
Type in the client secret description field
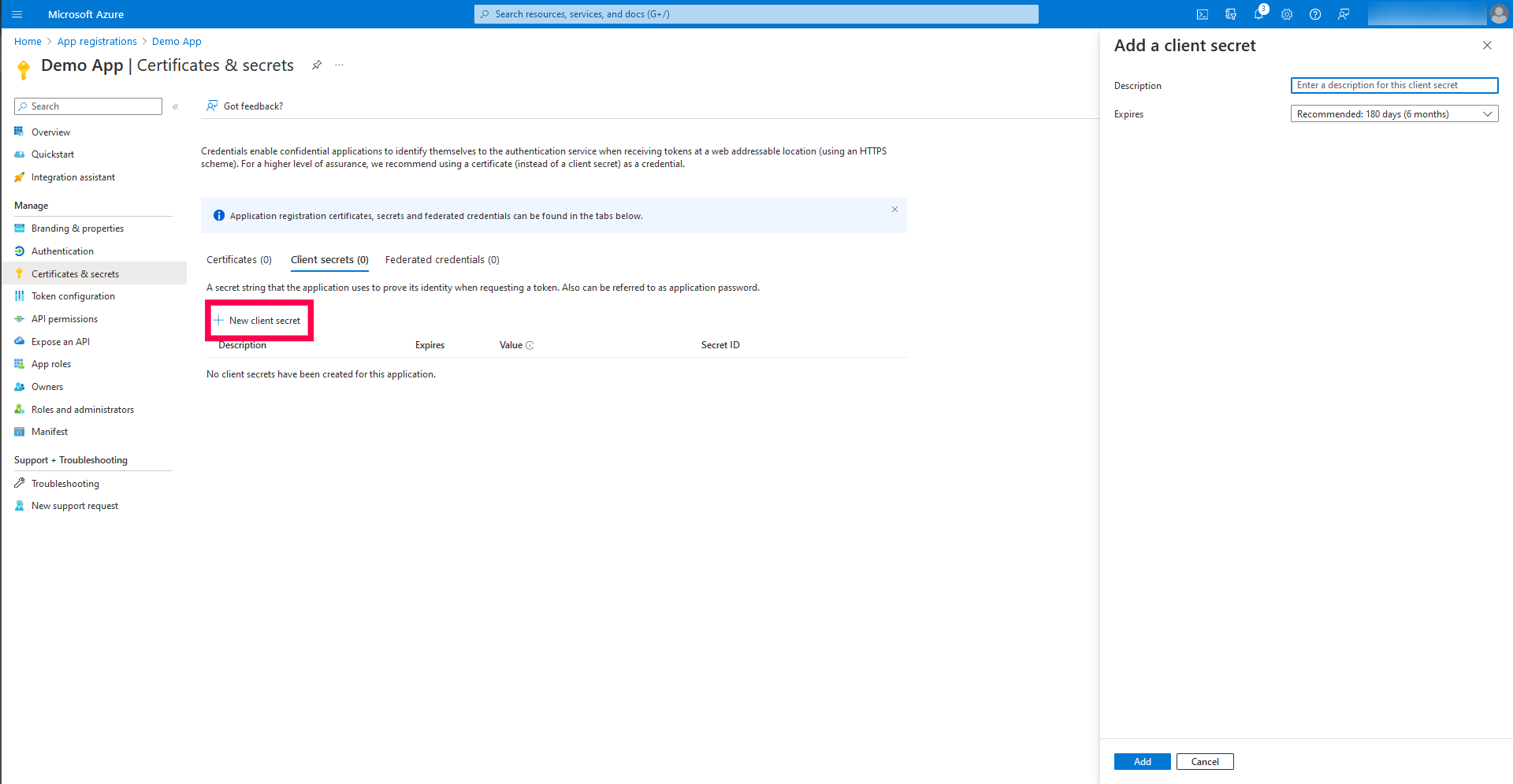click(1393, 85)
